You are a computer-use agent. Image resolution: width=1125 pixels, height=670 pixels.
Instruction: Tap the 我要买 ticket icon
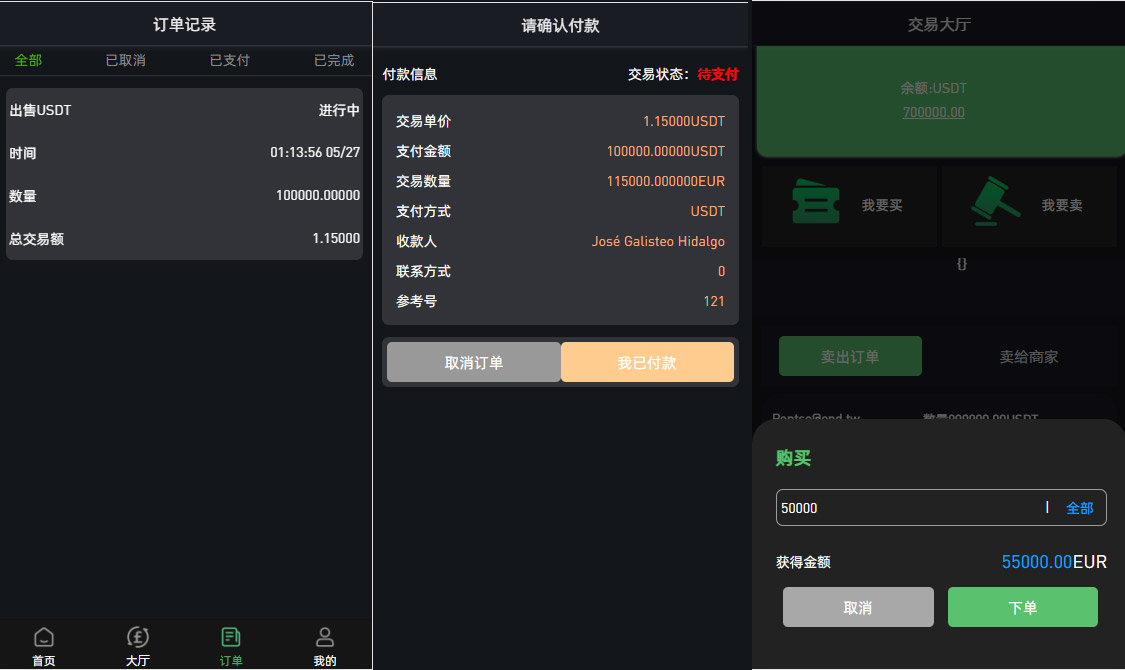click(816, 202)
